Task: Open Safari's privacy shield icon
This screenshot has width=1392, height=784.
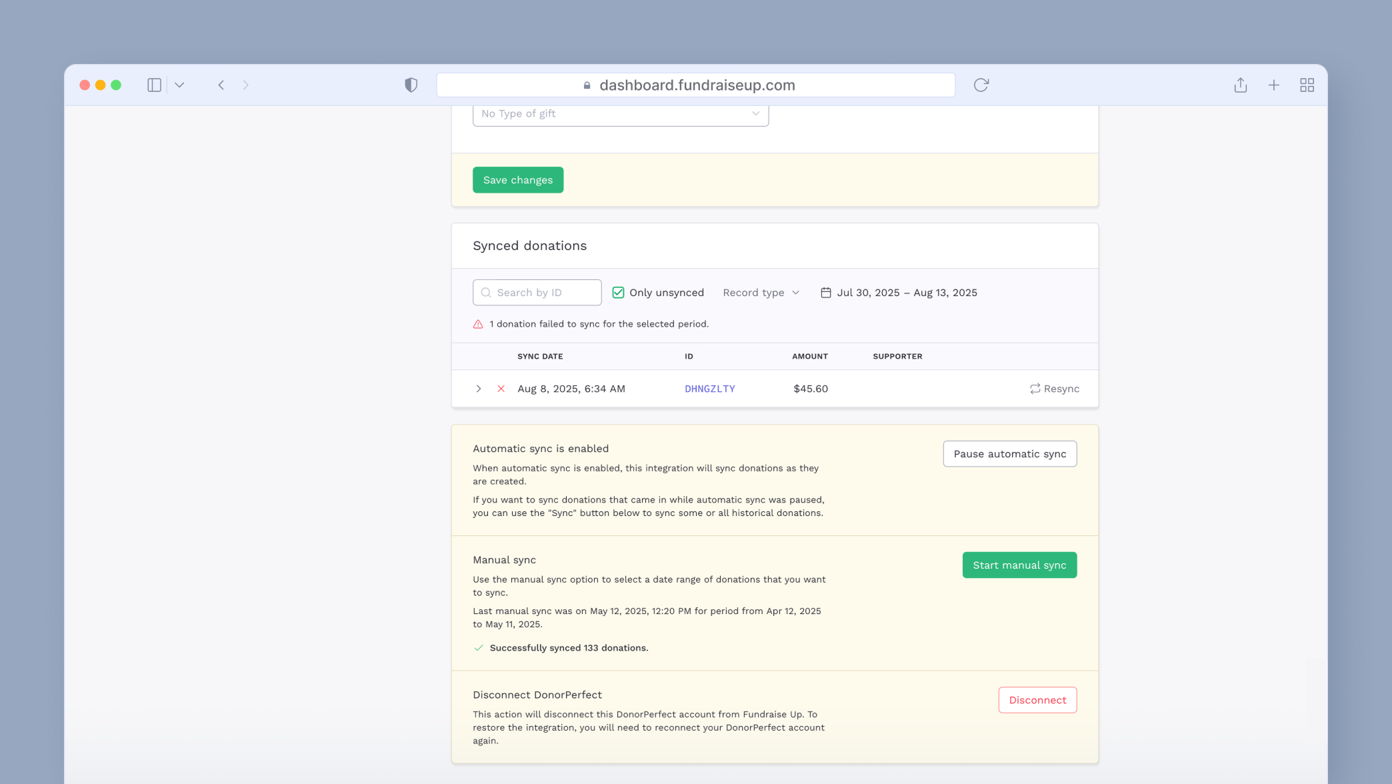Action: 411,85
